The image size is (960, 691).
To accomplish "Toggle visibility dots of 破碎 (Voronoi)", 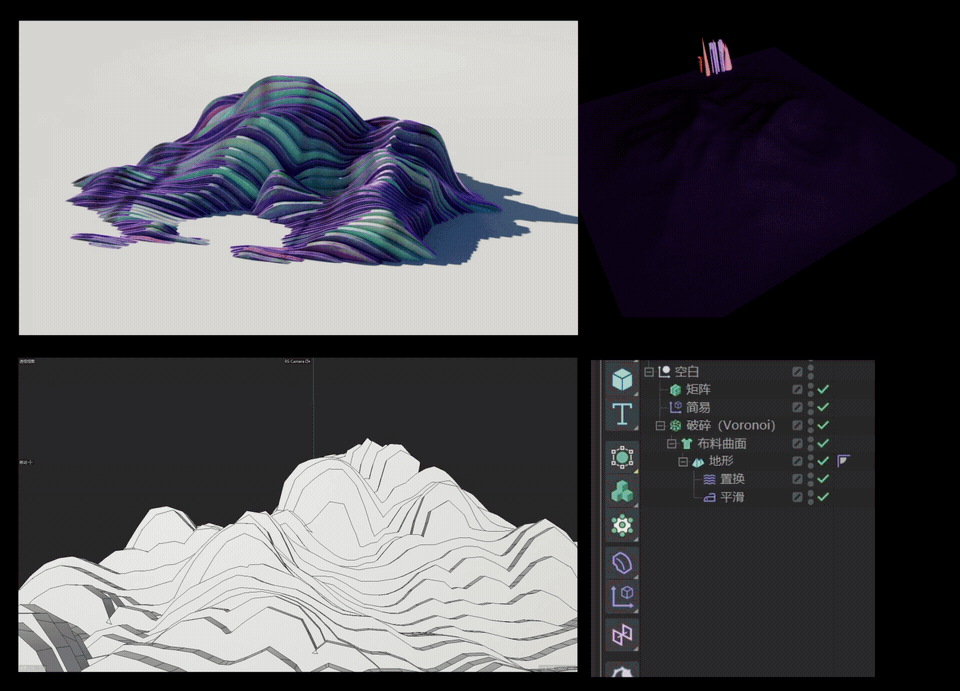I will [811, 425].
